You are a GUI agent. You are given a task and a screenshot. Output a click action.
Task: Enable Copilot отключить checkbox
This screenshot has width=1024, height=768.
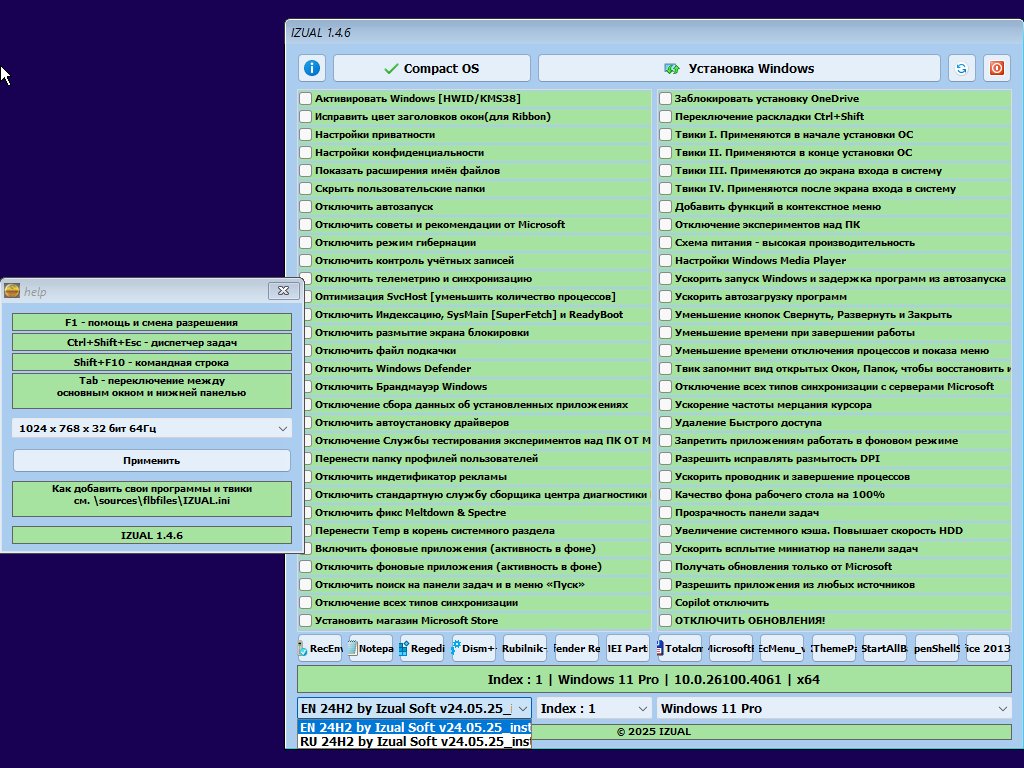(x=665, y=603)
